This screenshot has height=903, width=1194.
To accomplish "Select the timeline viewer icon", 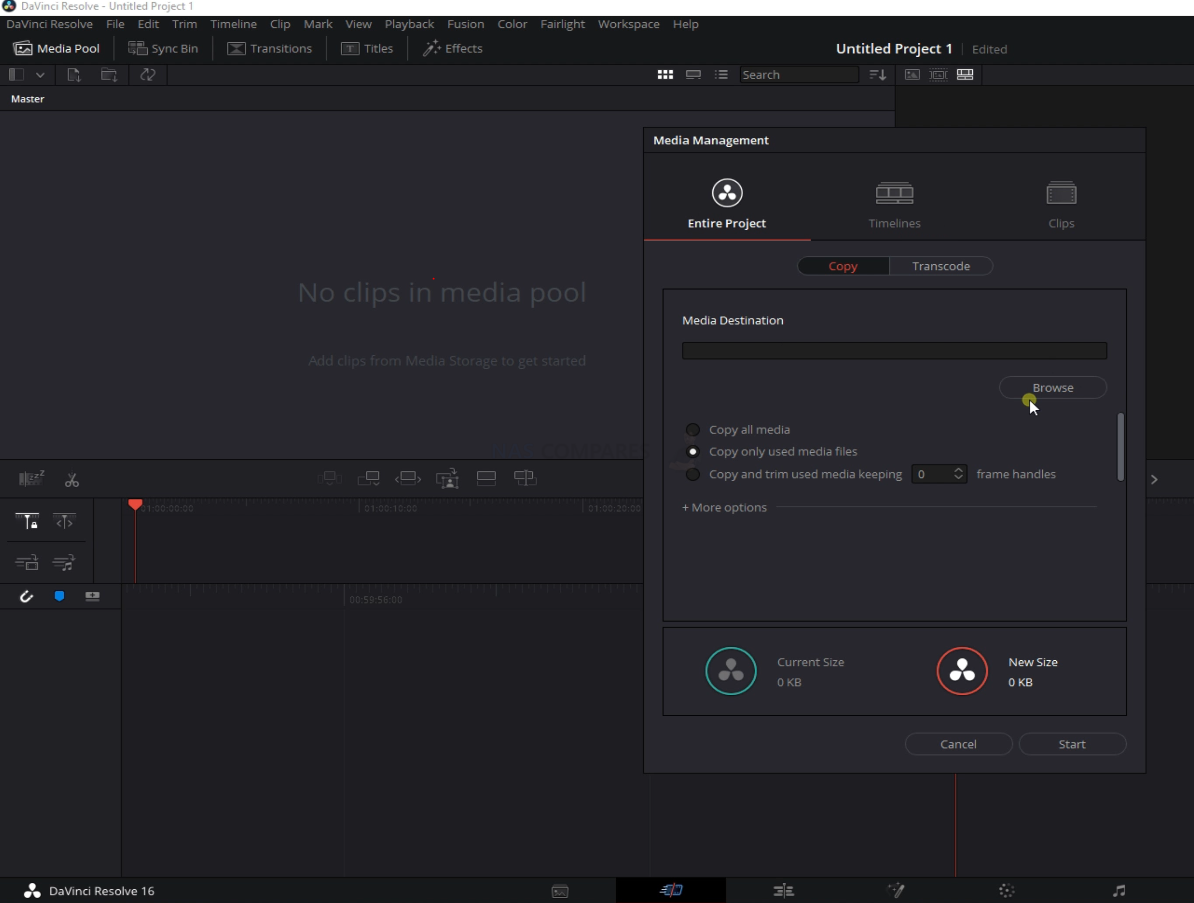I will (x=965, y=75).
